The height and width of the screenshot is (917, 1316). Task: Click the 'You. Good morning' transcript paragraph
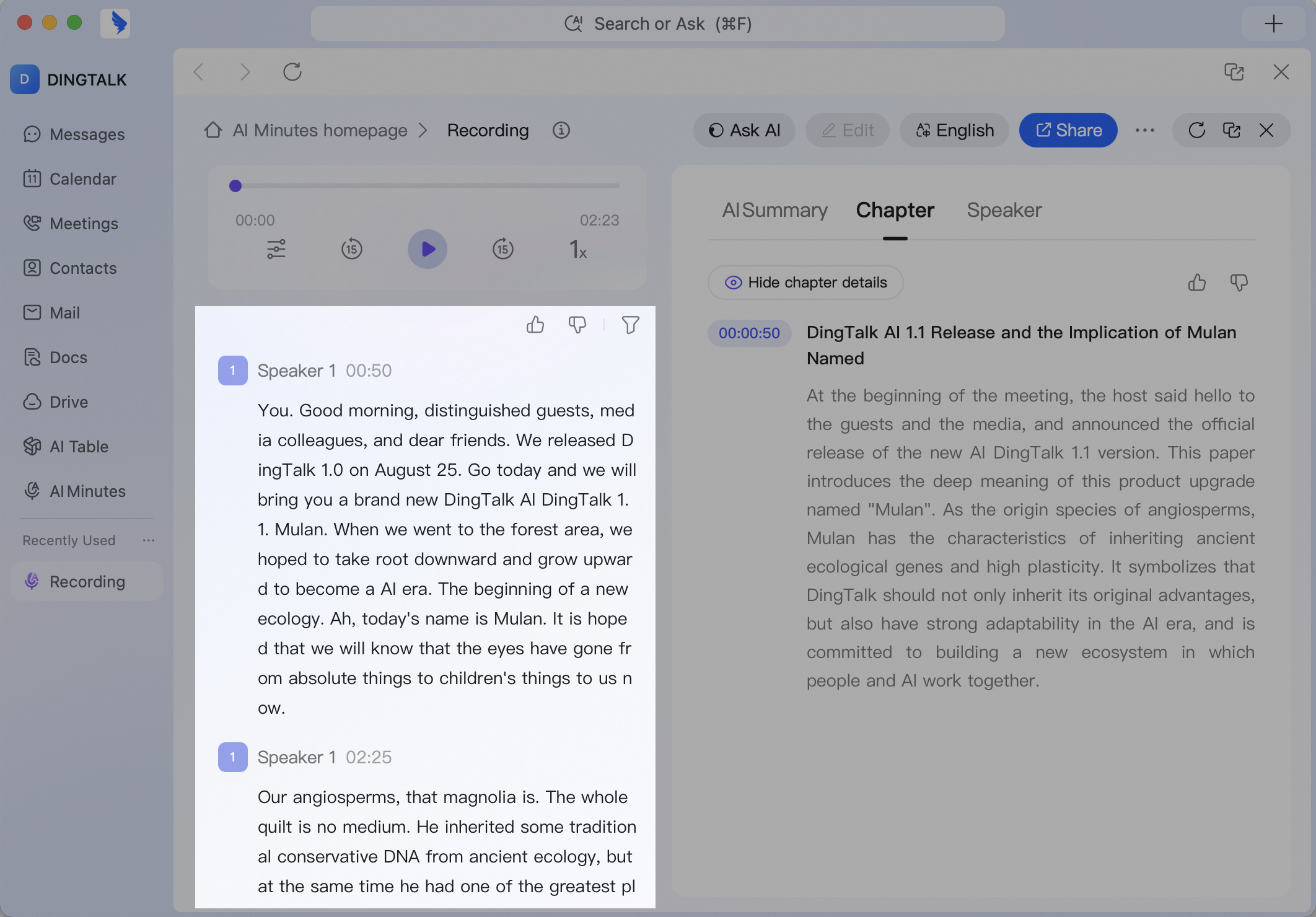pos(447,559)
